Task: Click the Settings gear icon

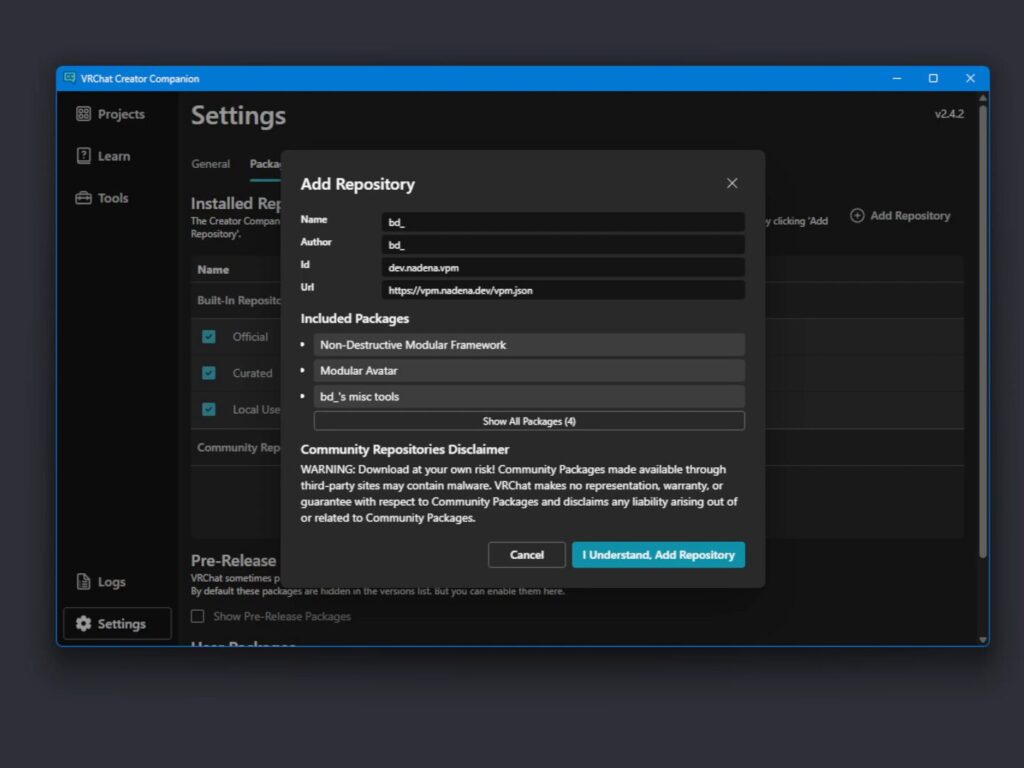Action: point(83,624)
